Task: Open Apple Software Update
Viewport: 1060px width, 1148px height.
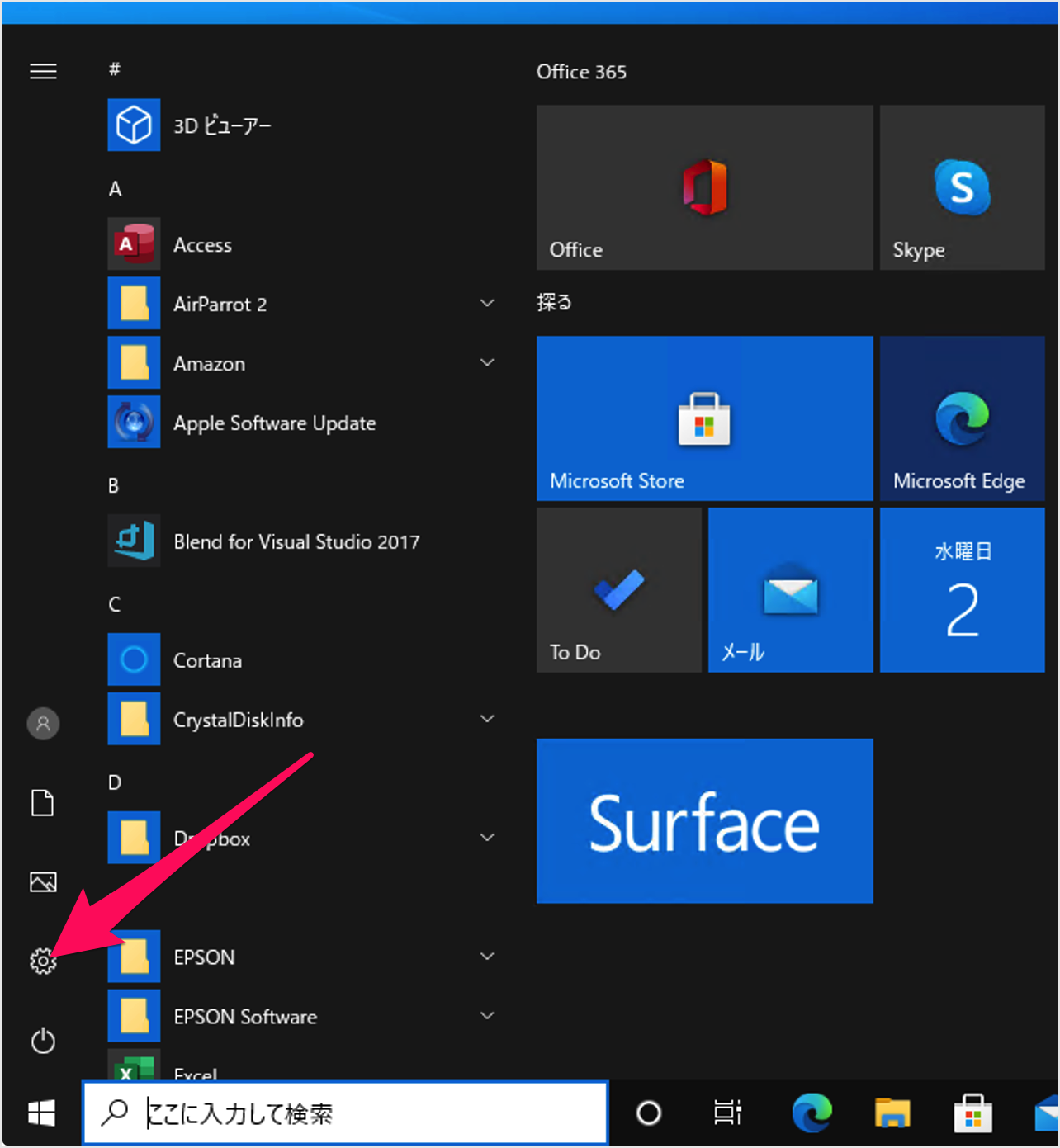Action: [x=274, y=423]
